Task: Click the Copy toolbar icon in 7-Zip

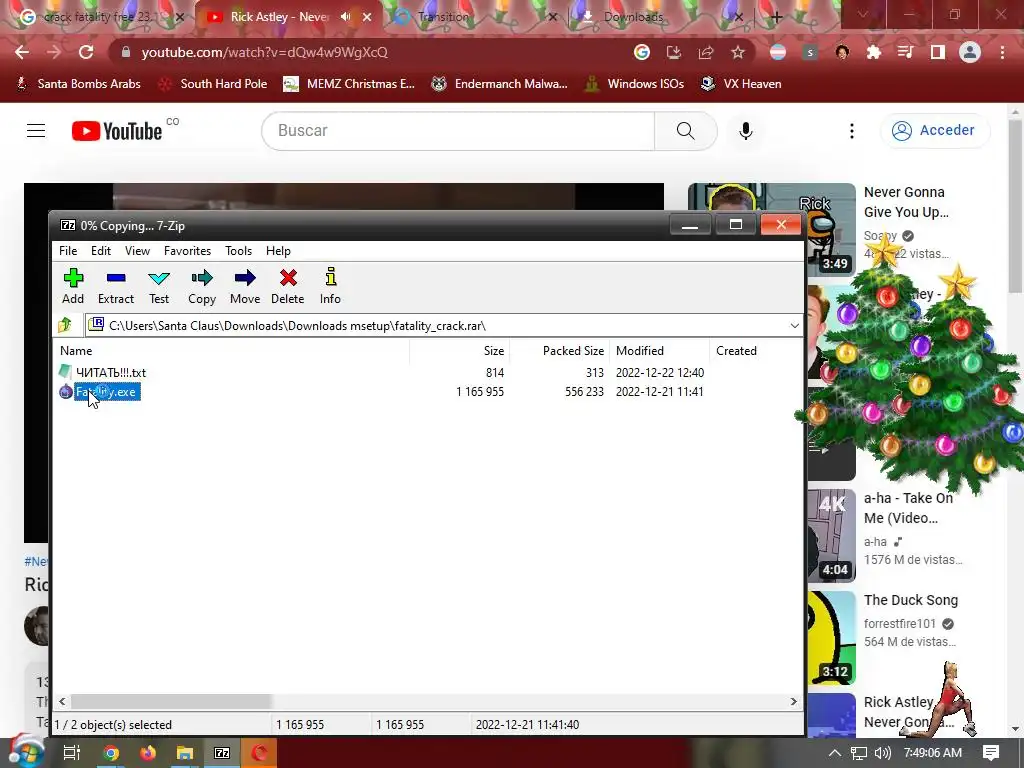Action: point(202,286)
